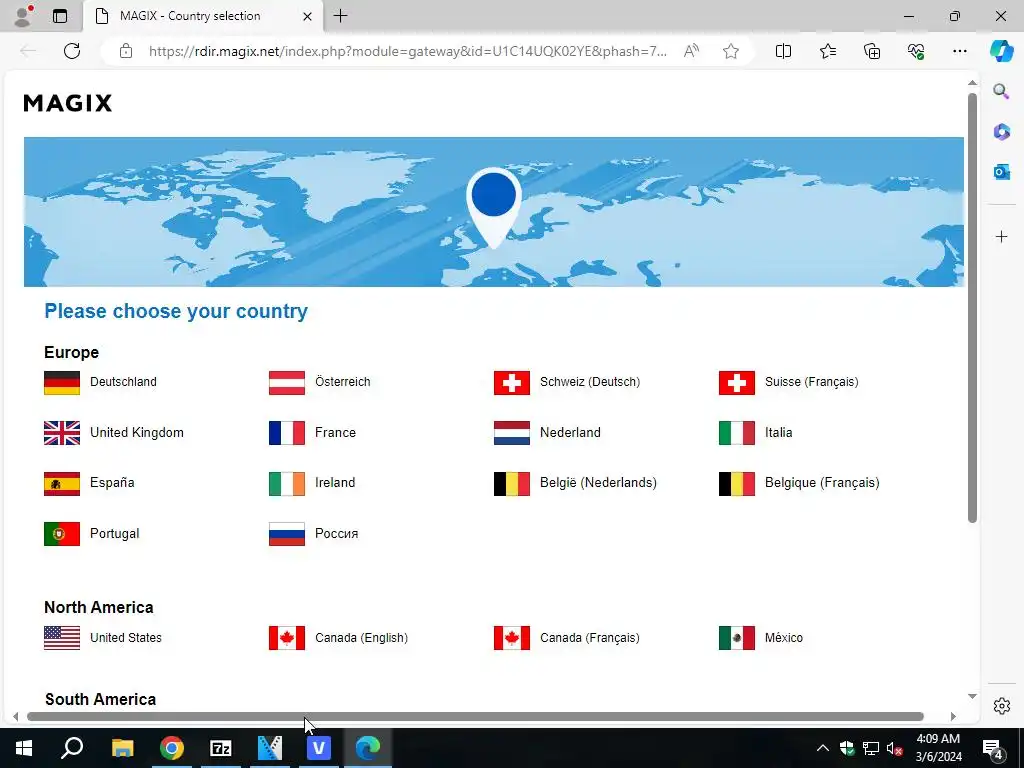Open the sidebar Search icon
1024x768 pixels.
pos(1001,91)
